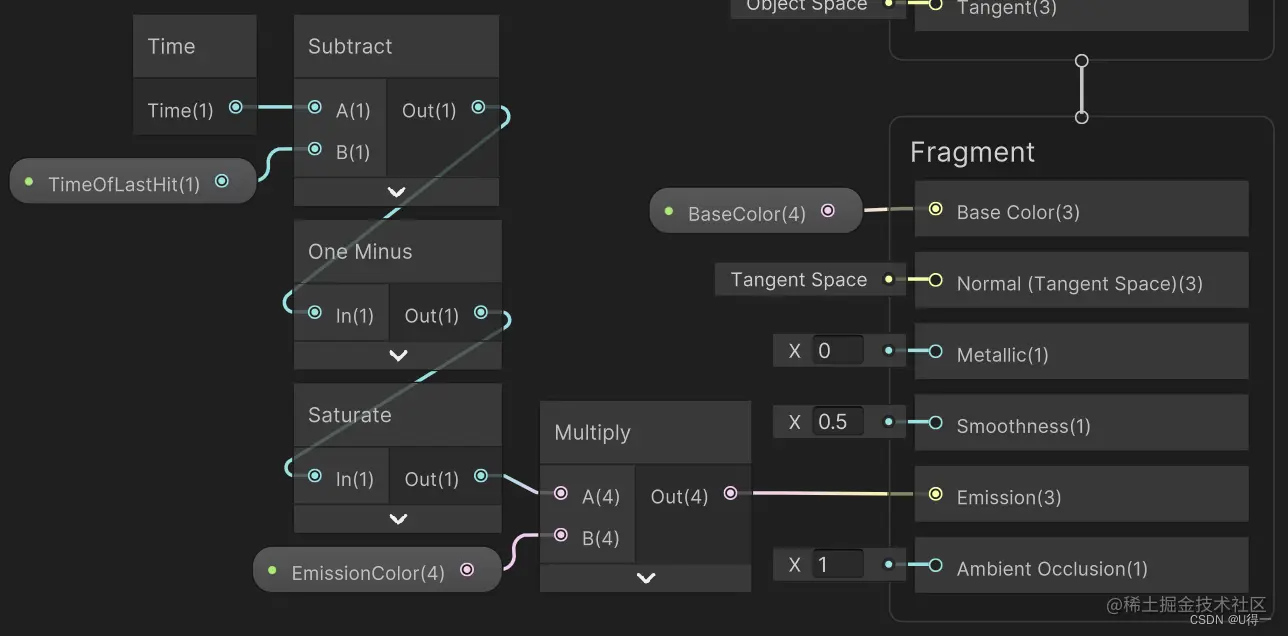Click the B(4) input port on Multiply node

[x=561, y=535]
